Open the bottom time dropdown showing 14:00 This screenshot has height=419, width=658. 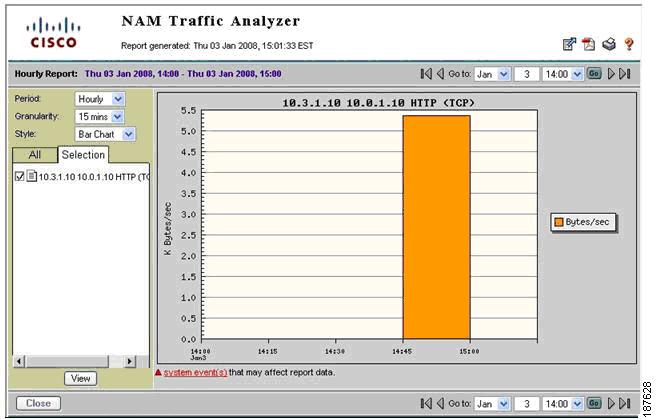pos(562,404)
